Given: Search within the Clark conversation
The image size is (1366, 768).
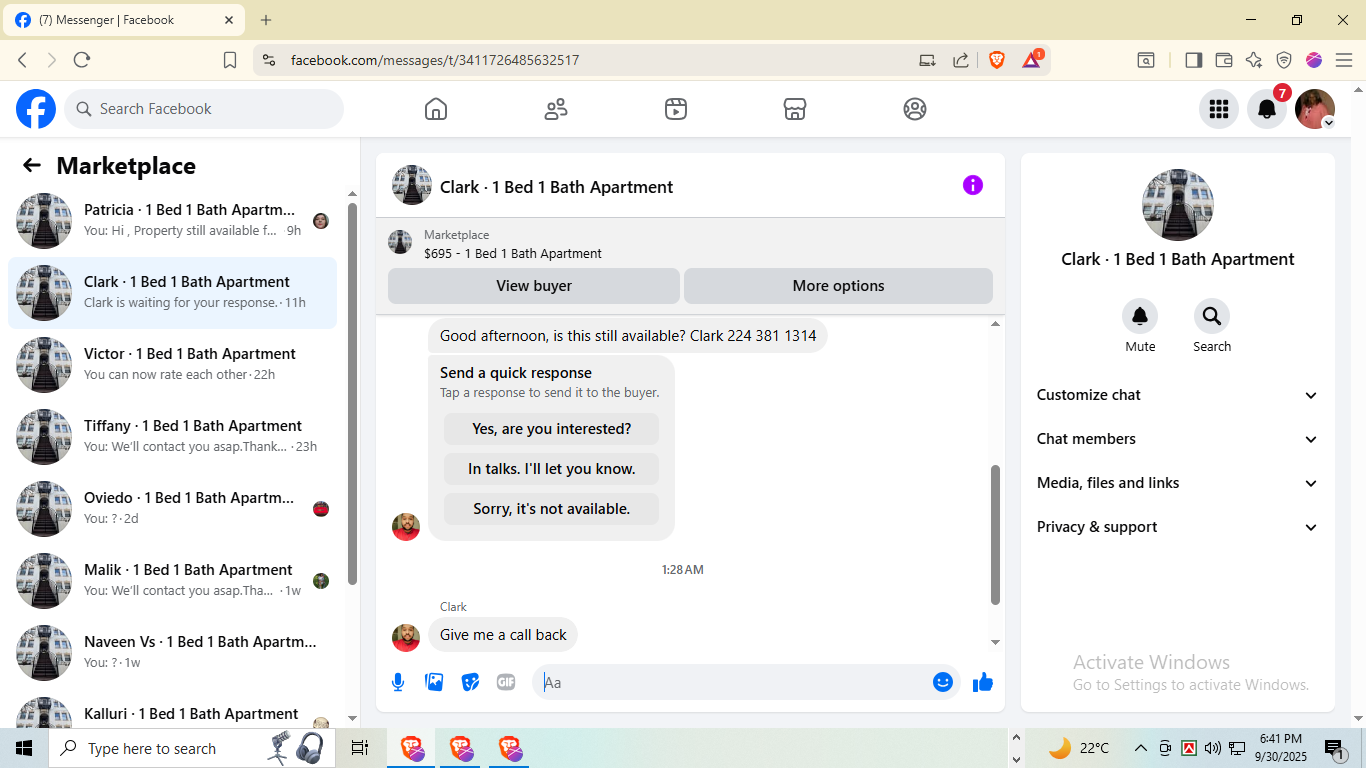Looking at the screenshot, I should coord(1212,317).
